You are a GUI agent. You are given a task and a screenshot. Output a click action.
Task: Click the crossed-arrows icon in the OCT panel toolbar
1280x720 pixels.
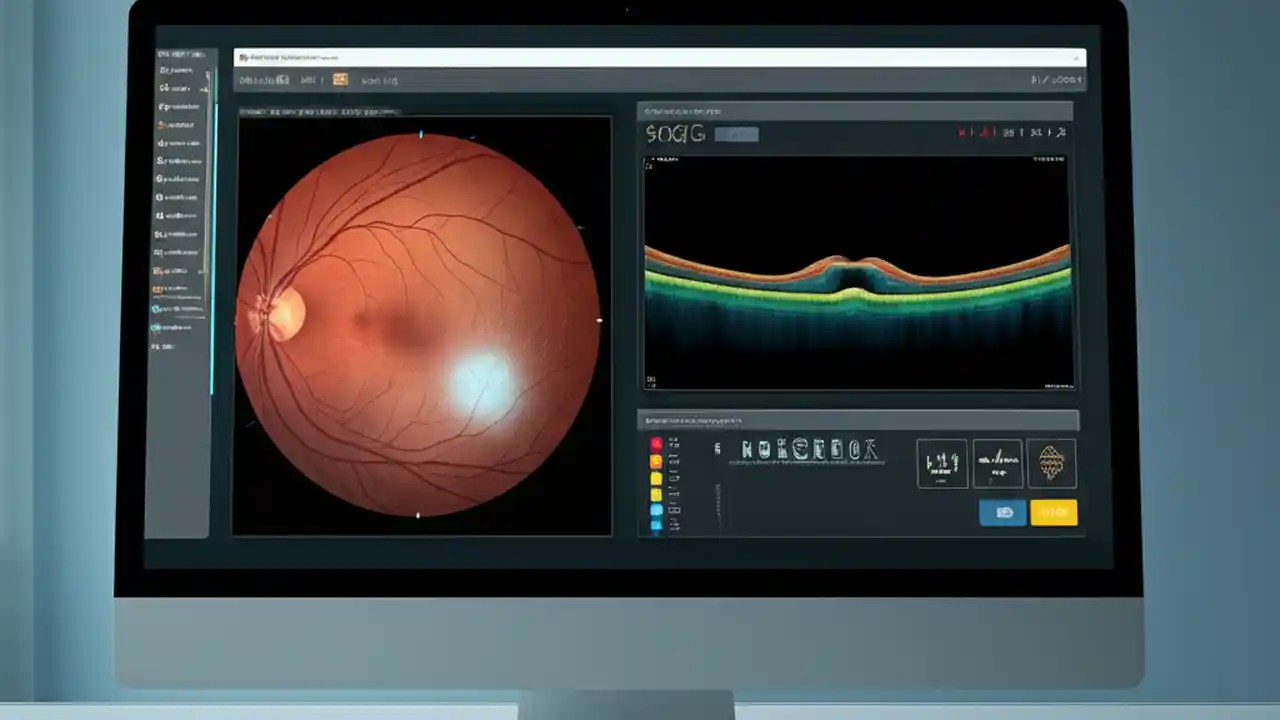click(x=1062, y=132)
